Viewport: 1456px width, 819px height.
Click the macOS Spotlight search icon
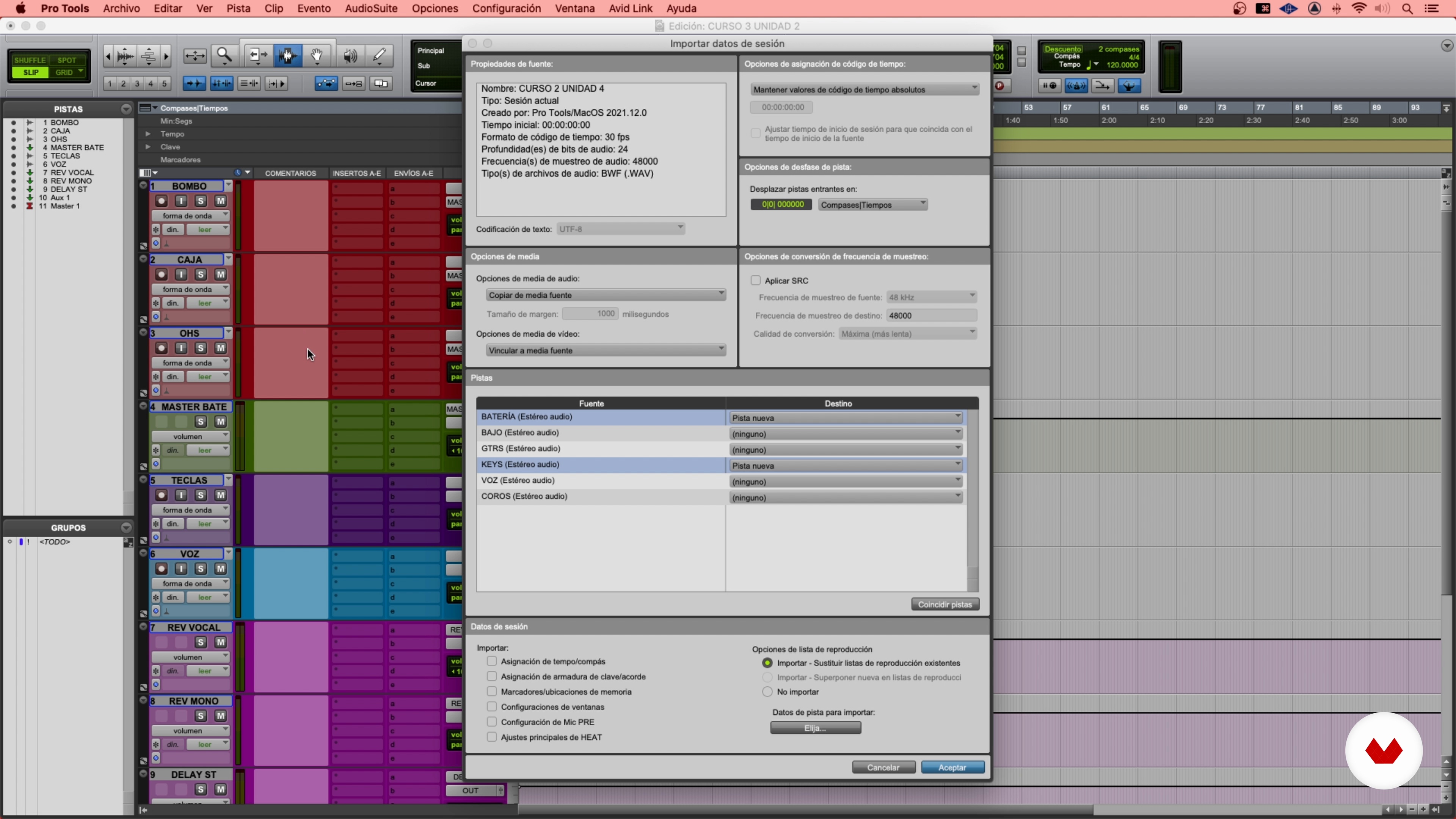coord(1407,8)
